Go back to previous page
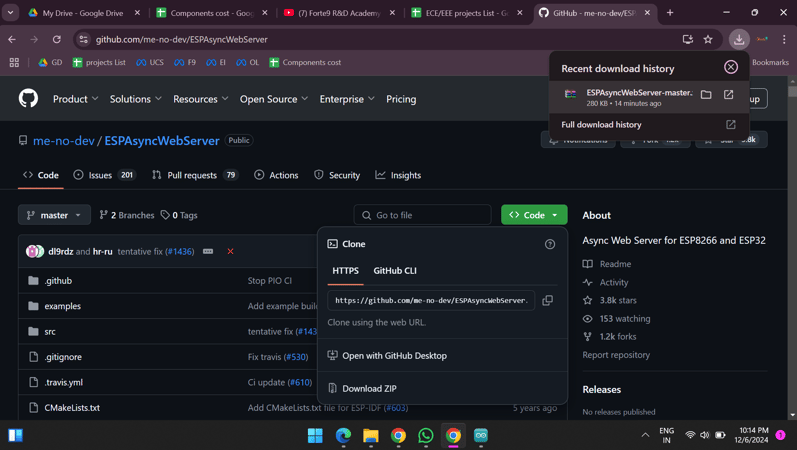Viewport: 797px width, 450px height. (12, 39)
